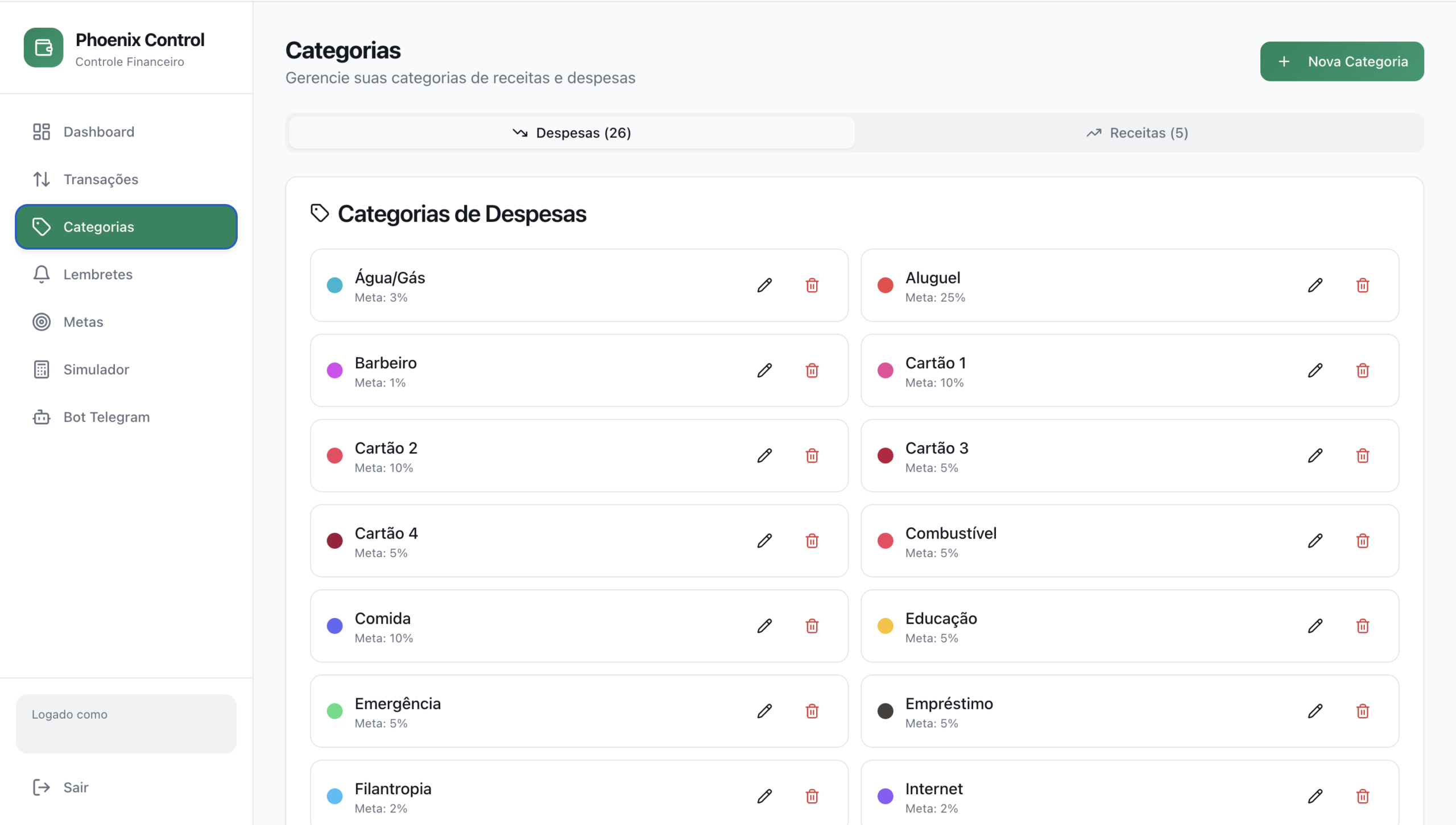Open Dashboard from the sidebar
The image size is (1456, 825).
pyautogui.click(x=126, y=132)
